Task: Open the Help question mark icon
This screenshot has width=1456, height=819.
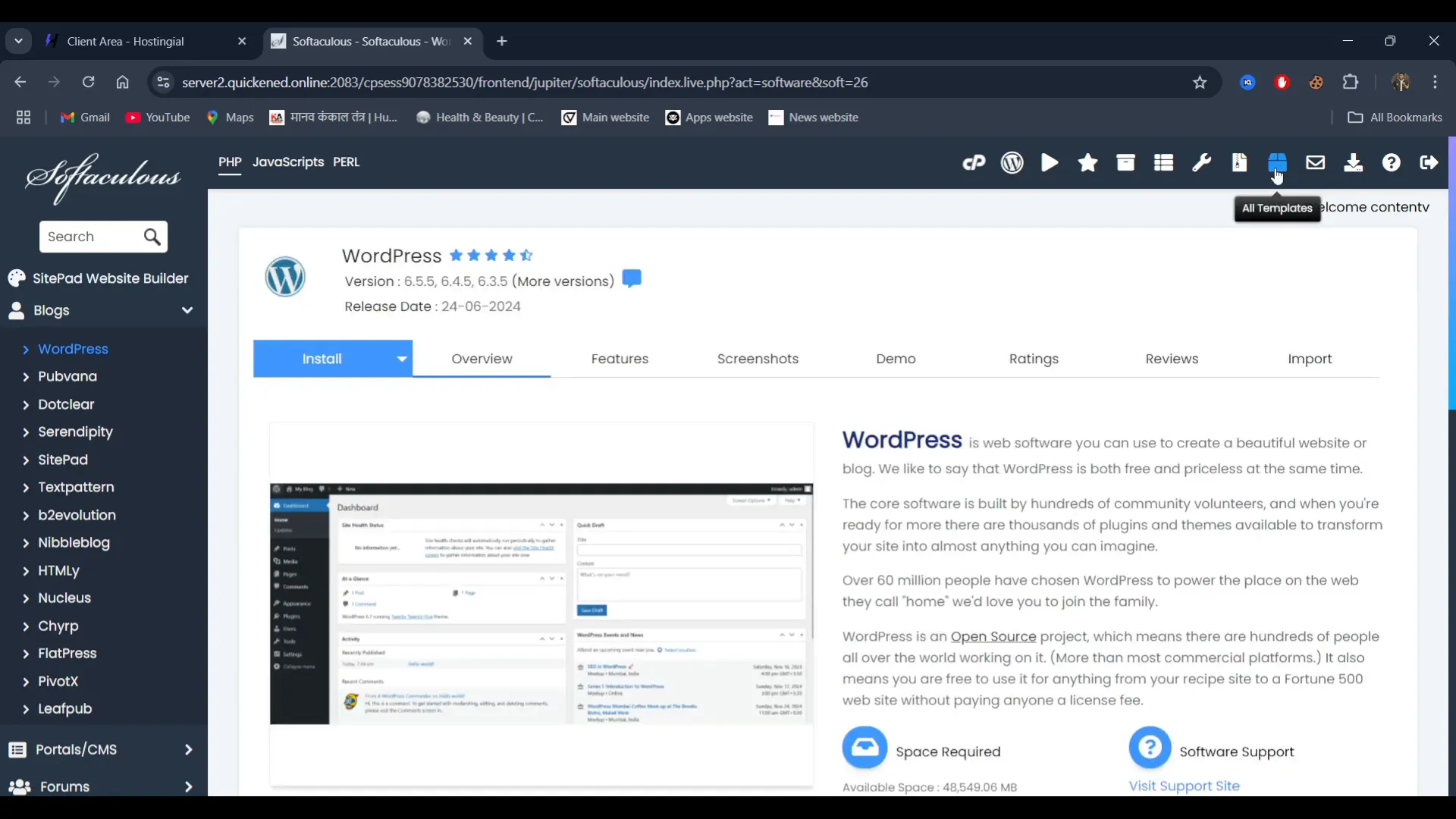Action: coord(1391,162)
